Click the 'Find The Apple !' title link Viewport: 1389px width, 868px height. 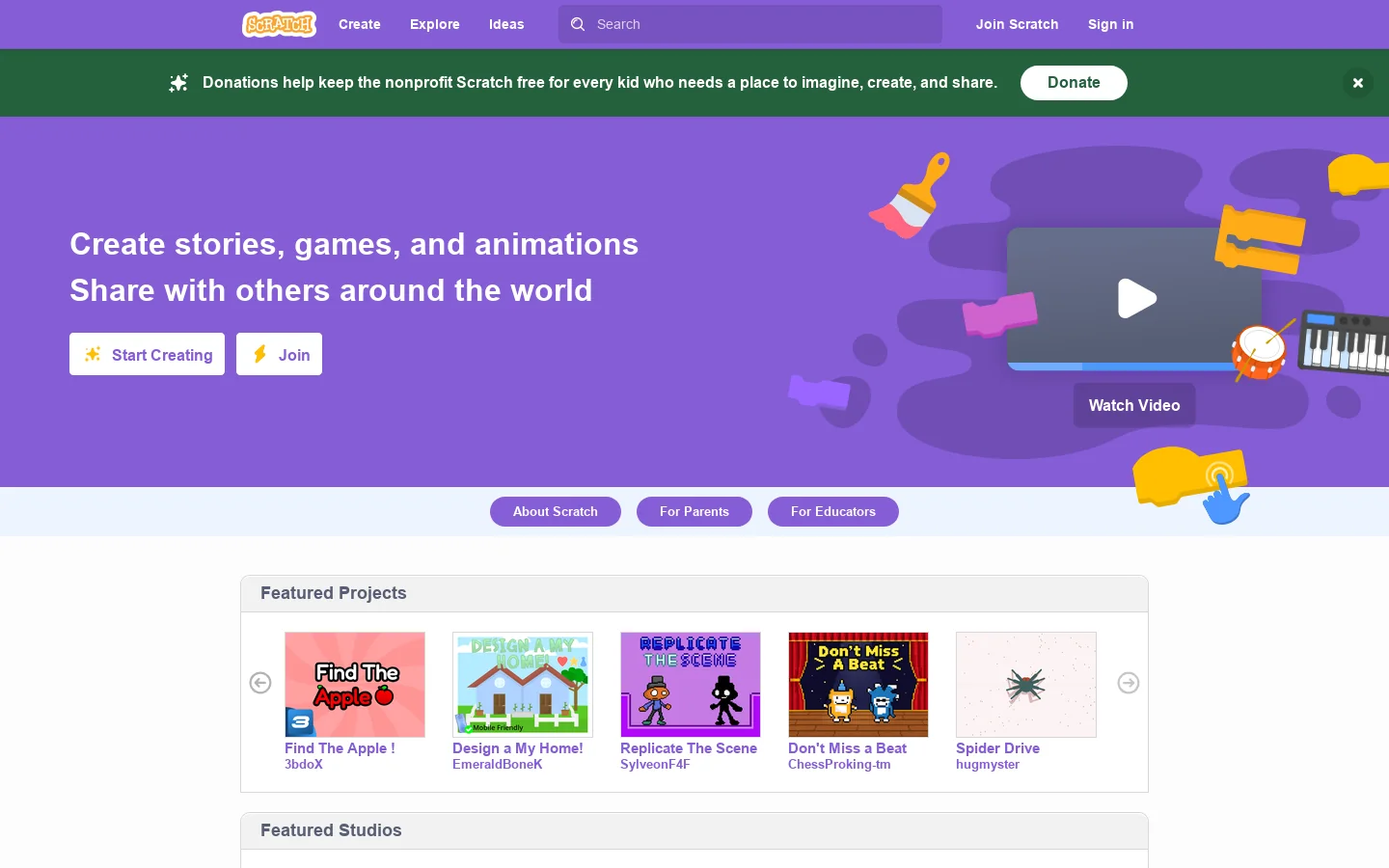tap(340, 748)
